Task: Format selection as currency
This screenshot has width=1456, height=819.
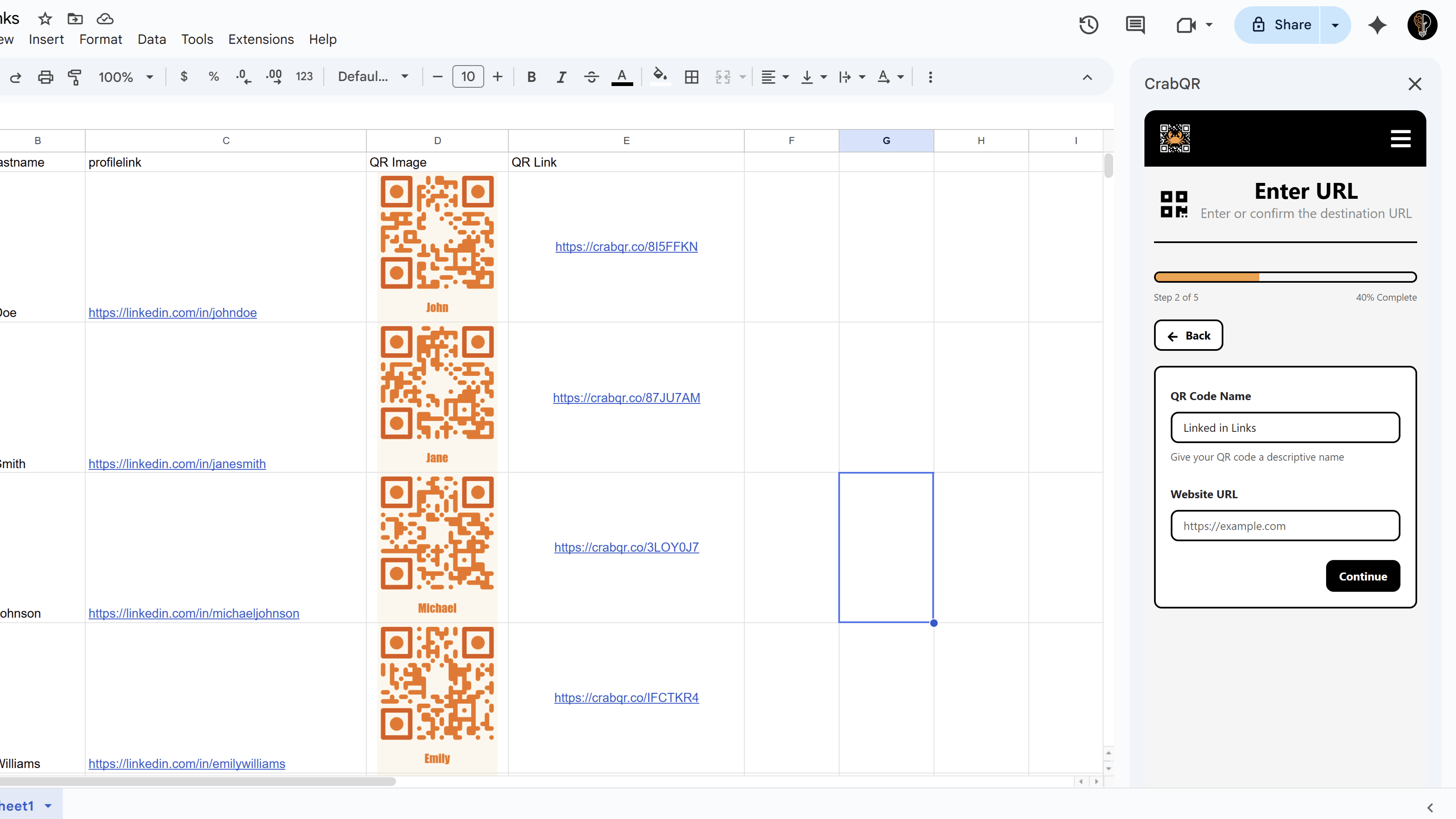Action: [183, 77]
